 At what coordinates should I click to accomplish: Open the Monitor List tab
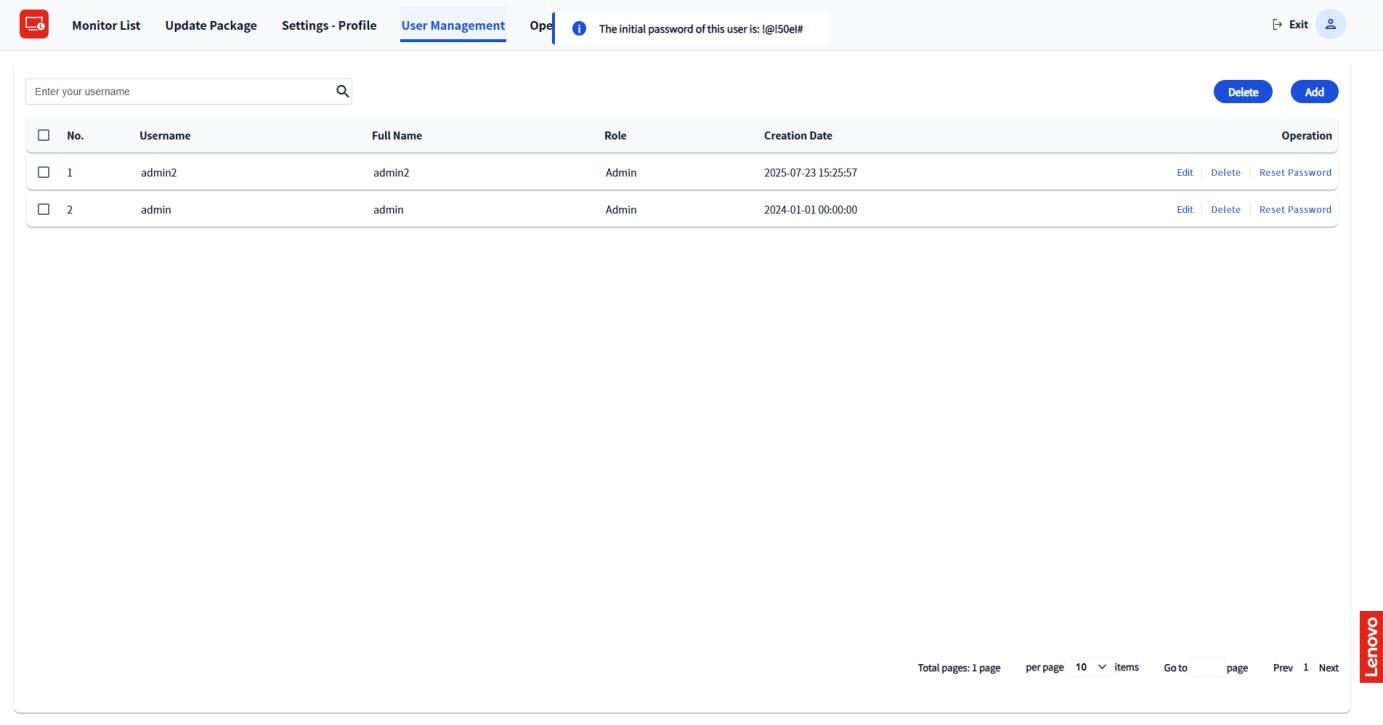(106, 25)
